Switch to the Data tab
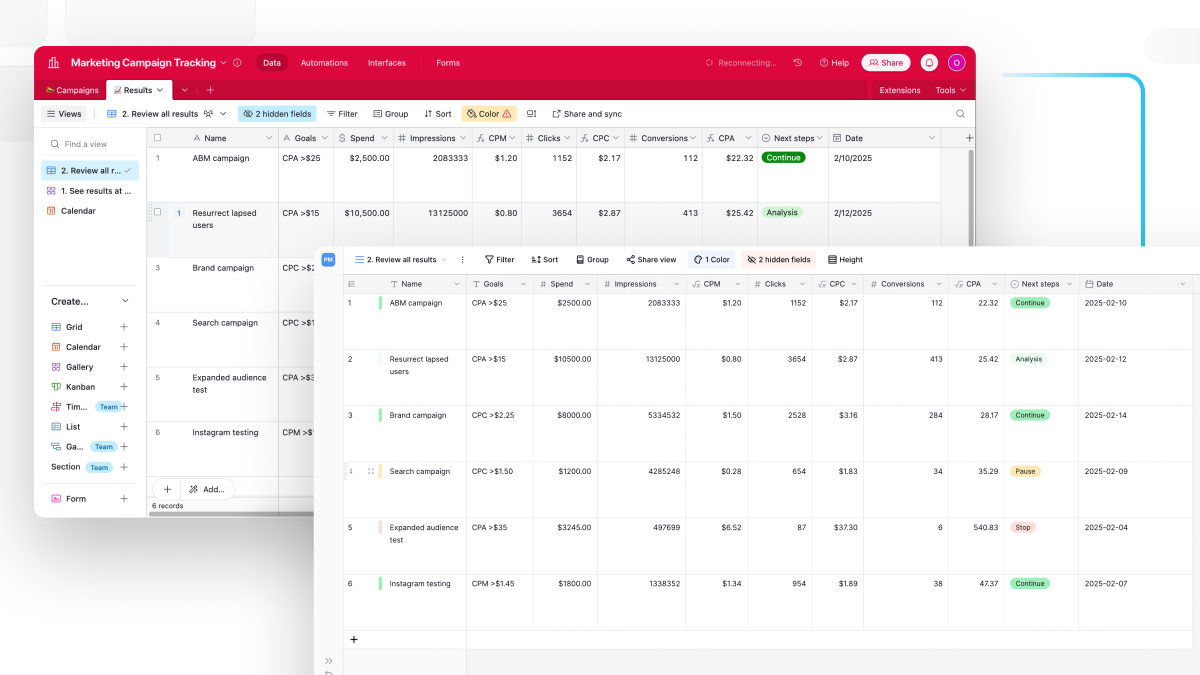 [x=271, y=63]
